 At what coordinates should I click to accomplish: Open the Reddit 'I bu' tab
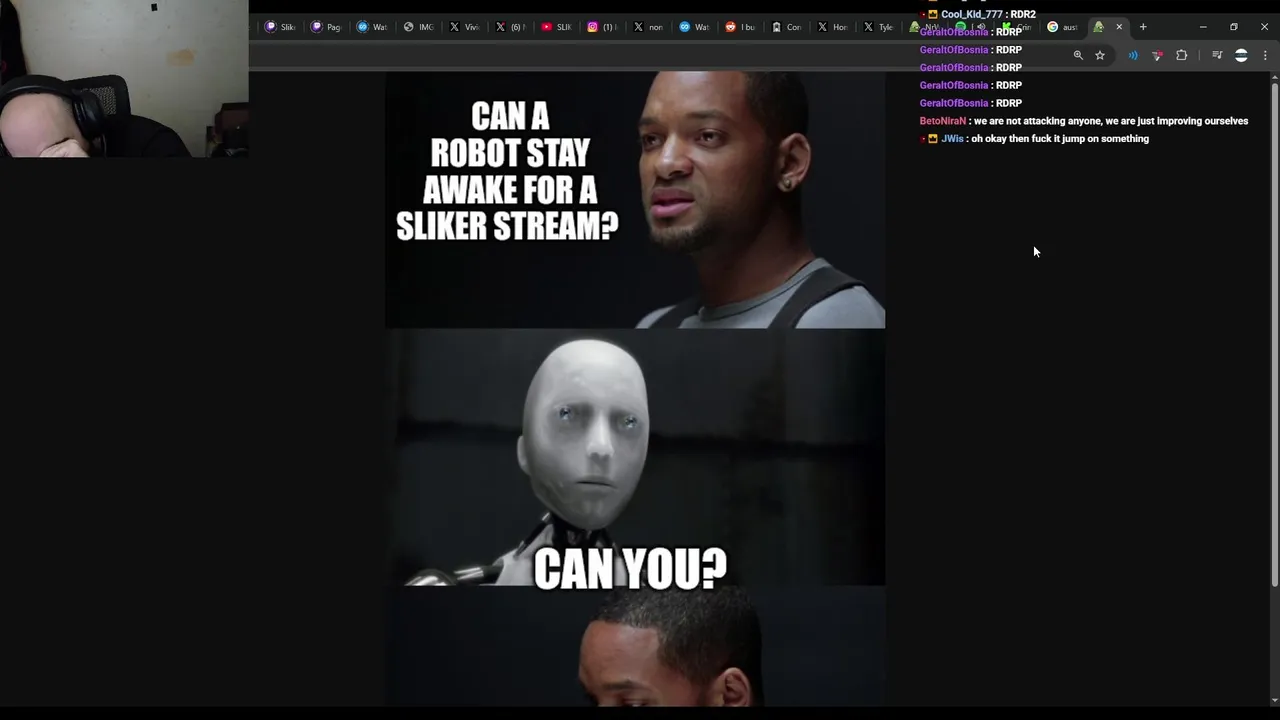tap(740, 27)
